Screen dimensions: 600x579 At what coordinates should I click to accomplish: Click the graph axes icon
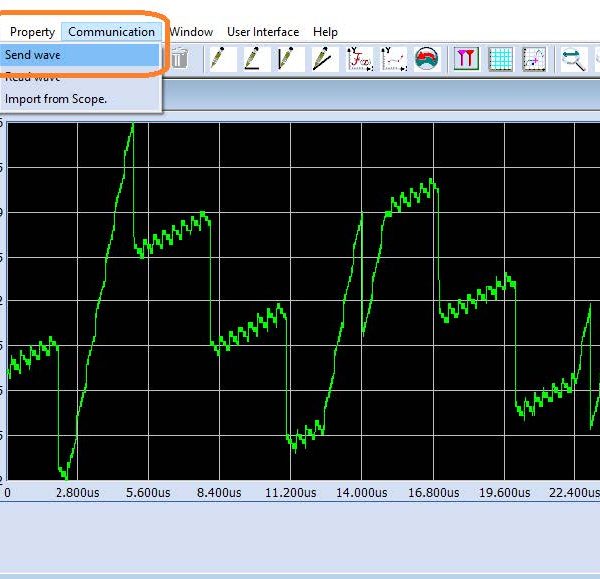click(534, 59)
